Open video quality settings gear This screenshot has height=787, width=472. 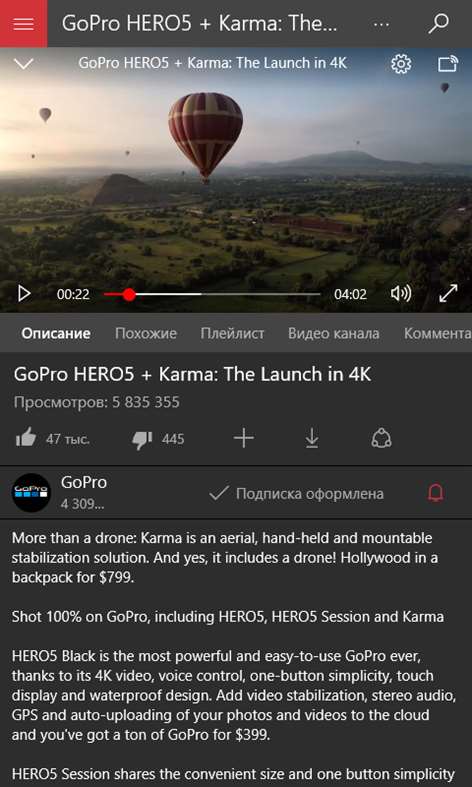click(401, 64)
